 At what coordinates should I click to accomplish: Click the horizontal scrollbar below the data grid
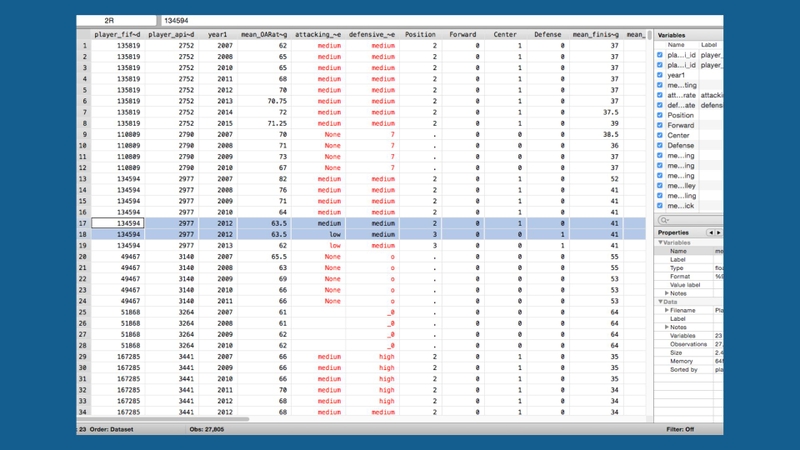[163, 419]
